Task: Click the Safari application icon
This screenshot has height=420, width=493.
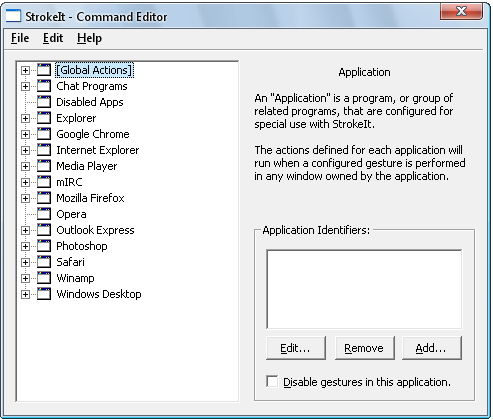Action: tap(44, 262)
